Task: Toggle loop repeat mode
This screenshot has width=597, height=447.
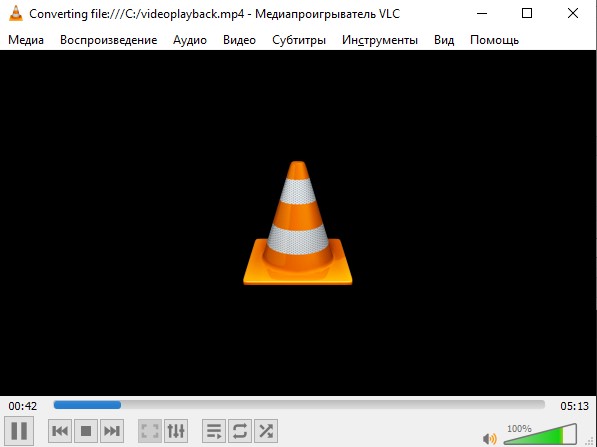Action: (x=240, y=431)
